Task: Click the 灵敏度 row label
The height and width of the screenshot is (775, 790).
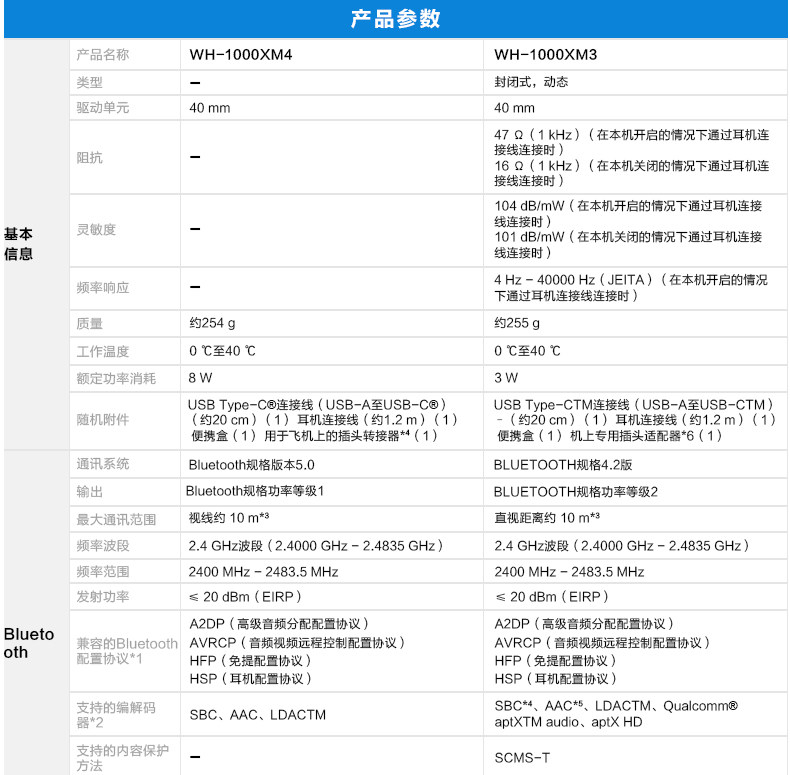Action: coord(96,229)
